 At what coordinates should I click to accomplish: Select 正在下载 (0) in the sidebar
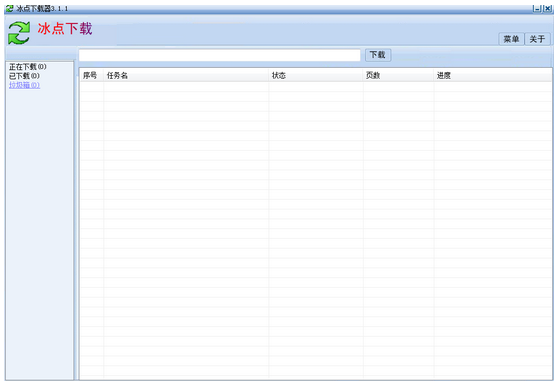tap(28, 67)
